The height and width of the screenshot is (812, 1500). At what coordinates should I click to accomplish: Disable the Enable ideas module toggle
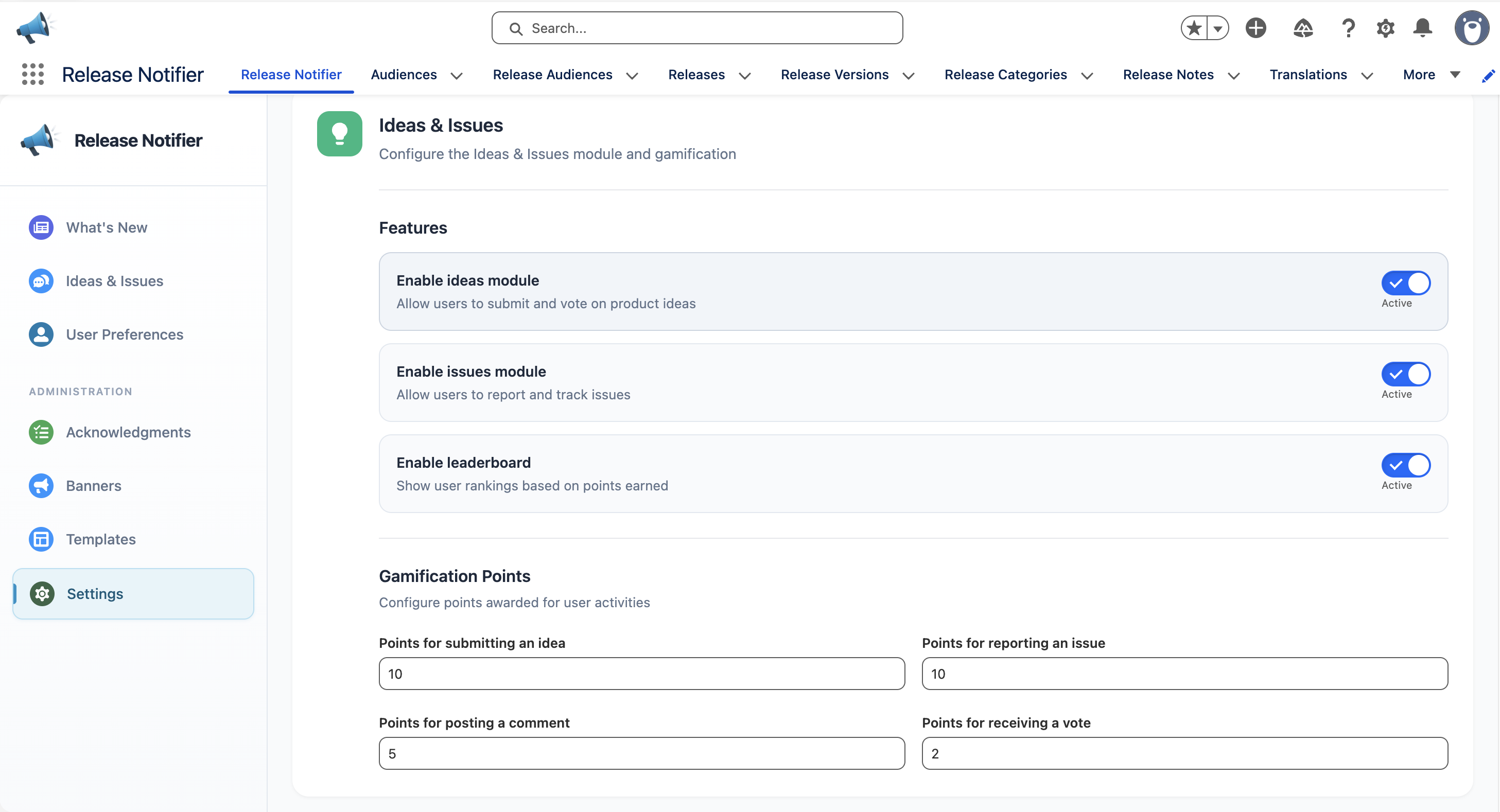pos(1405,284)
